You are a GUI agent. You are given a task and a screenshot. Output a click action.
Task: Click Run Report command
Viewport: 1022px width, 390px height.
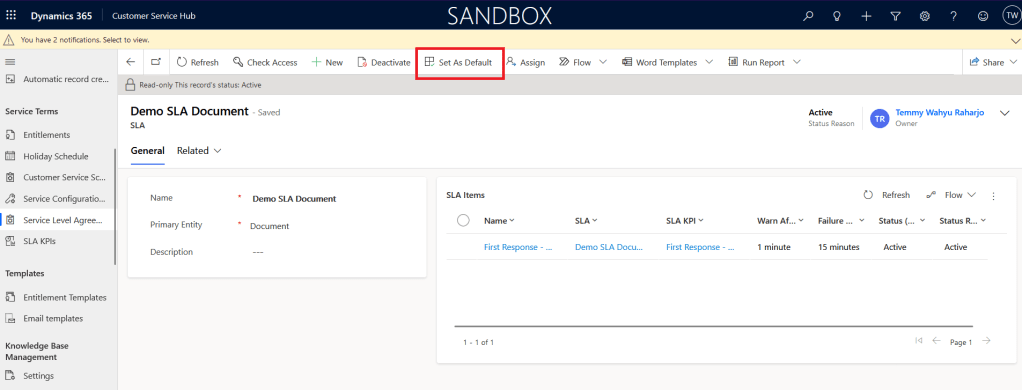coord(756,63)
